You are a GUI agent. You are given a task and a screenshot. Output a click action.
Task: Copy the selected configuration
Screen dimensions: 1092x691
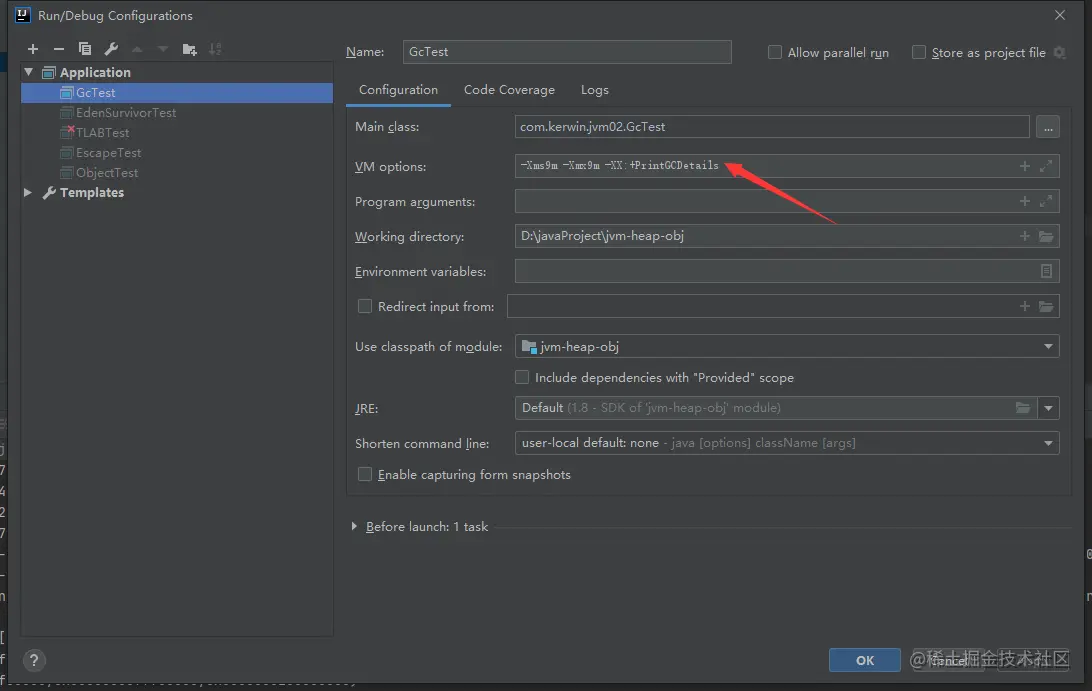[85, 49]
